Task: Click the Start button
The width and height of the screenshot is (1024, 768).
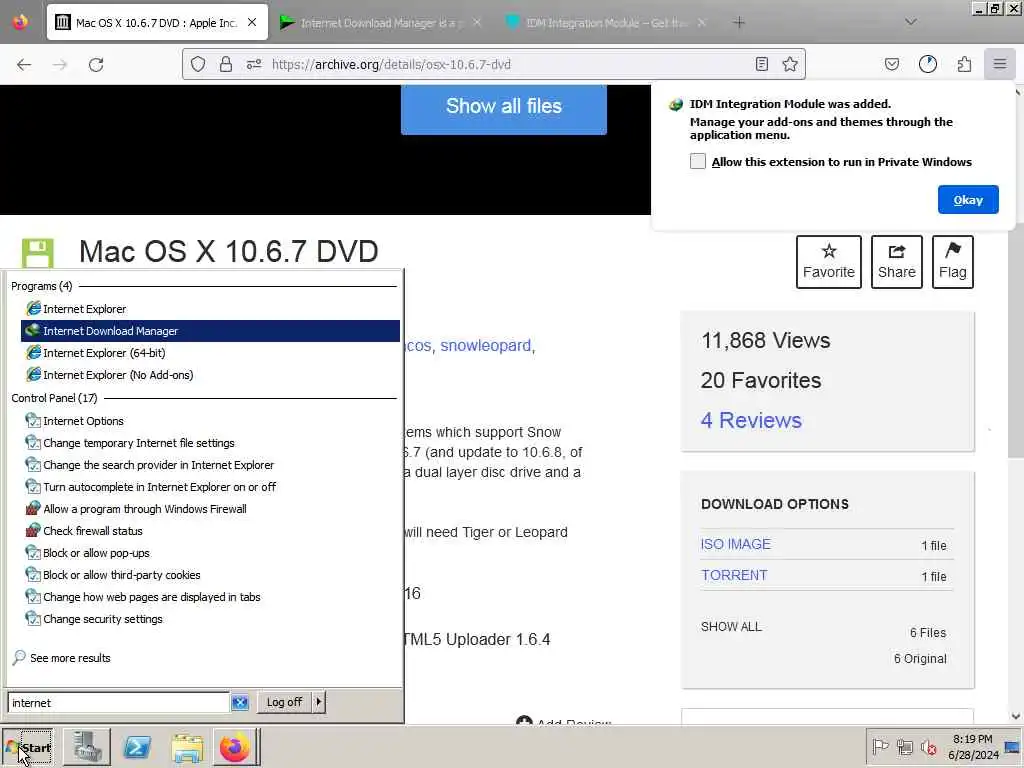Action: pos(28,748)
